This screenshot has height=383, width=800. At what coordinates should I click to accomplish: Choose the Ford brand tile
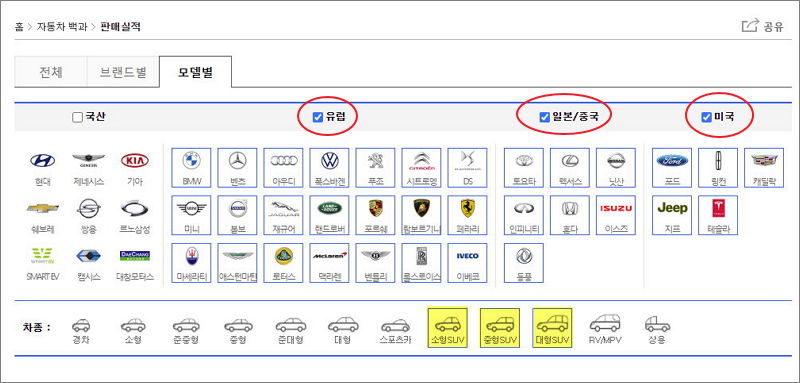point(672,167)
